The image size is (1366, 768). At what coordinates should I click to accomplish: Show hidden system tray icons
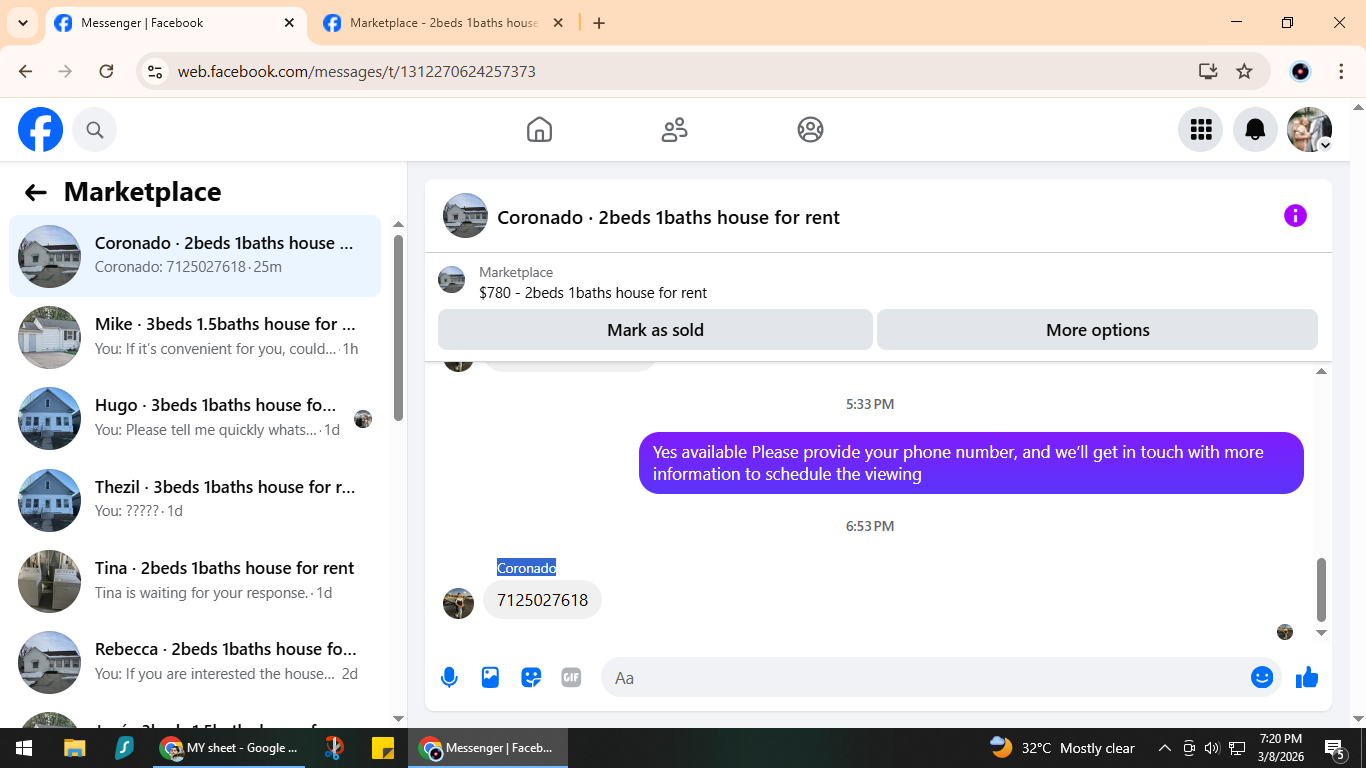(1164, 748)
